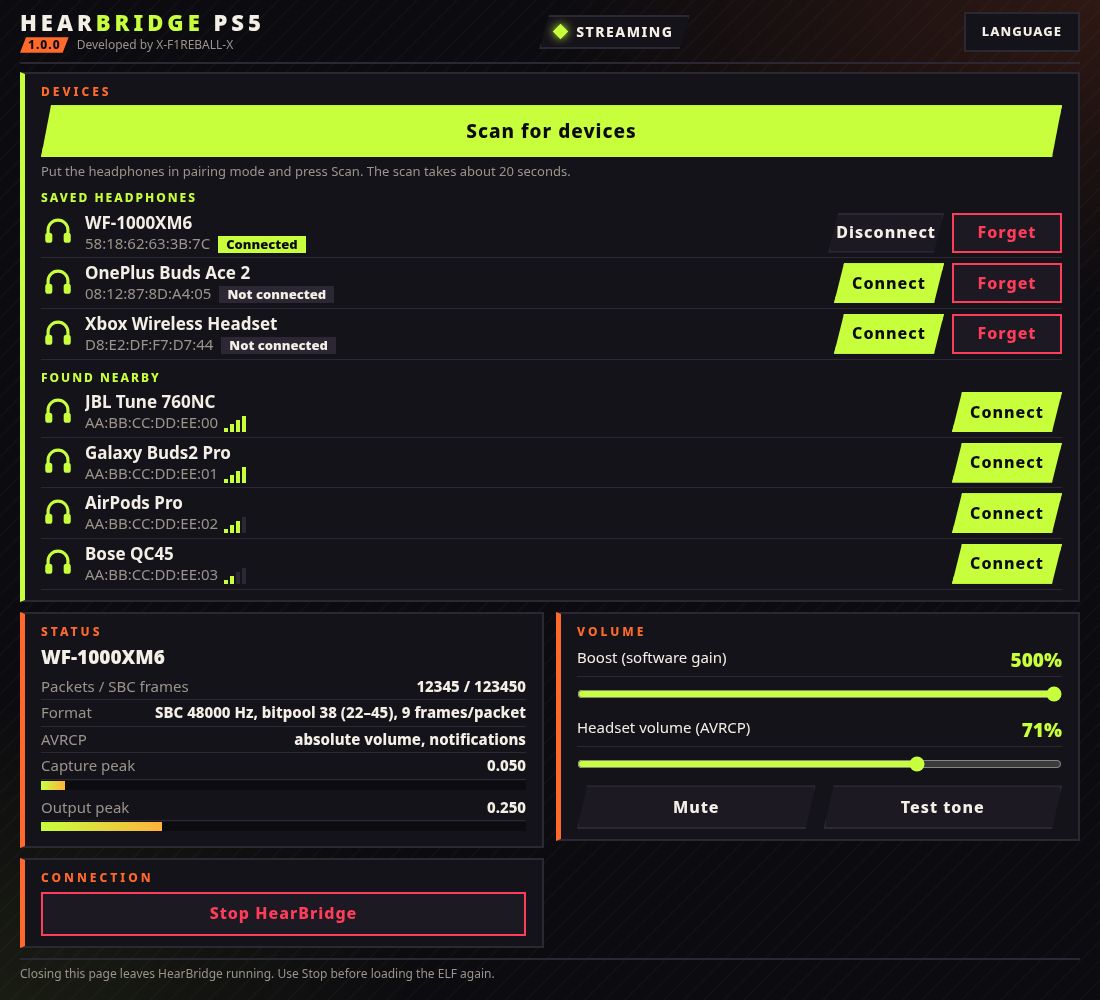Connect to the Xbox Wireless Headset
Screen dimensions: 1100x1000
[x=889, y=333]
